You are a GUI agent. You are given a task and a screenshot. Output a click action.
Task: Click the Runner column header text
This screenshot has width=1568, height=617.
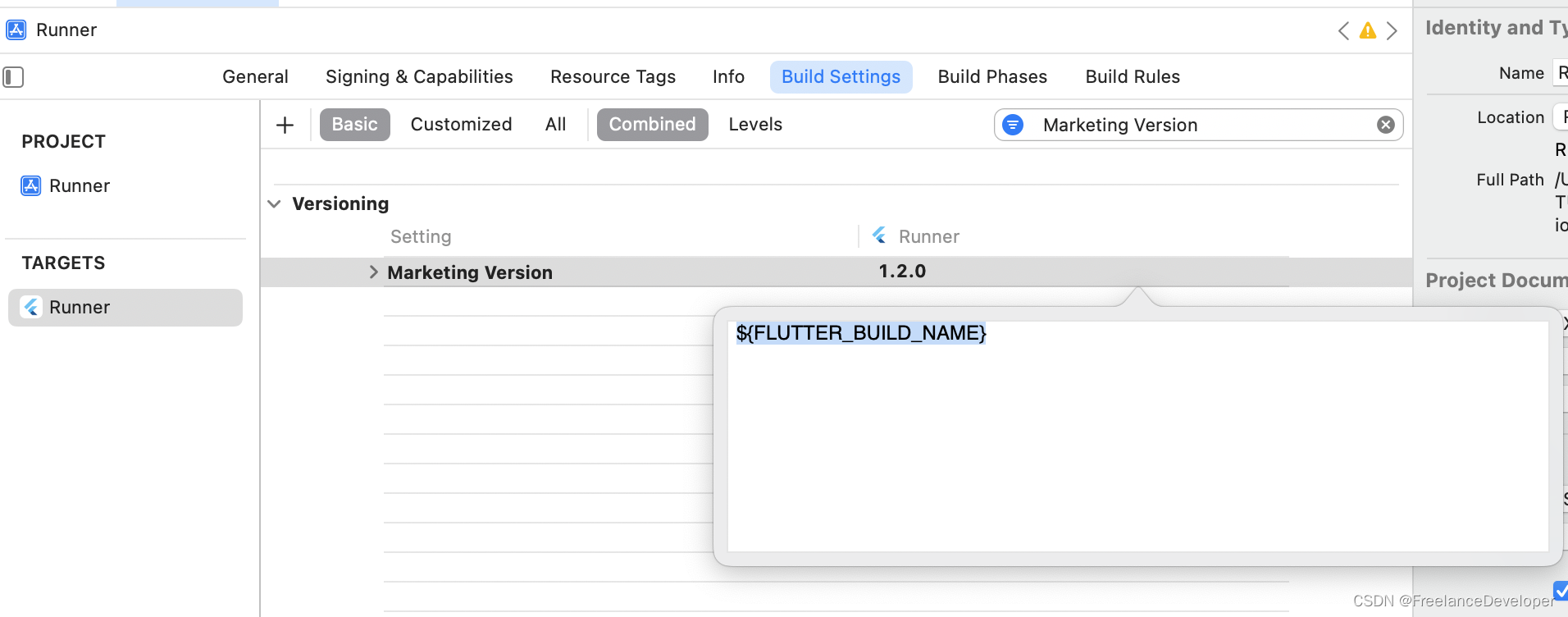[928, 236]
